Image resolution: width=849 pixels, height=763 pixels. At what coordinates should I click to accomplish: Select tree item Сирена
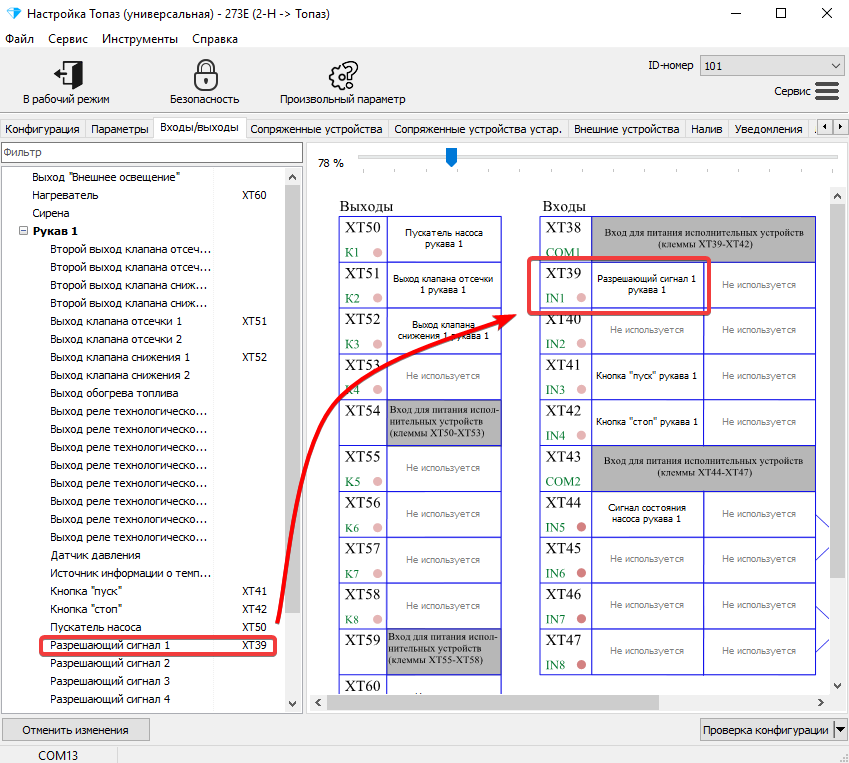tap(50, 213)
